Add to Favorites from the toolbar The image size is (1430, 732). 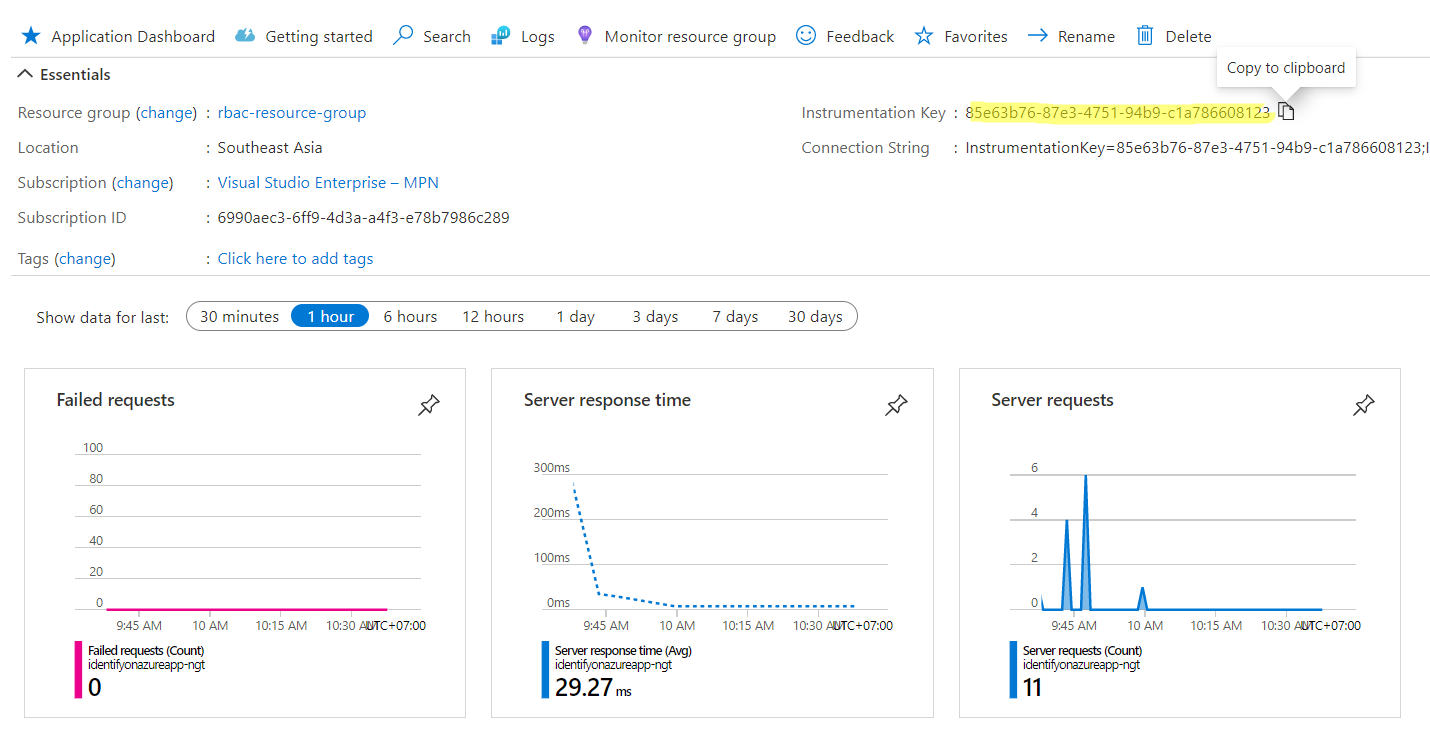pyautogui.click(x=961, y=36)
